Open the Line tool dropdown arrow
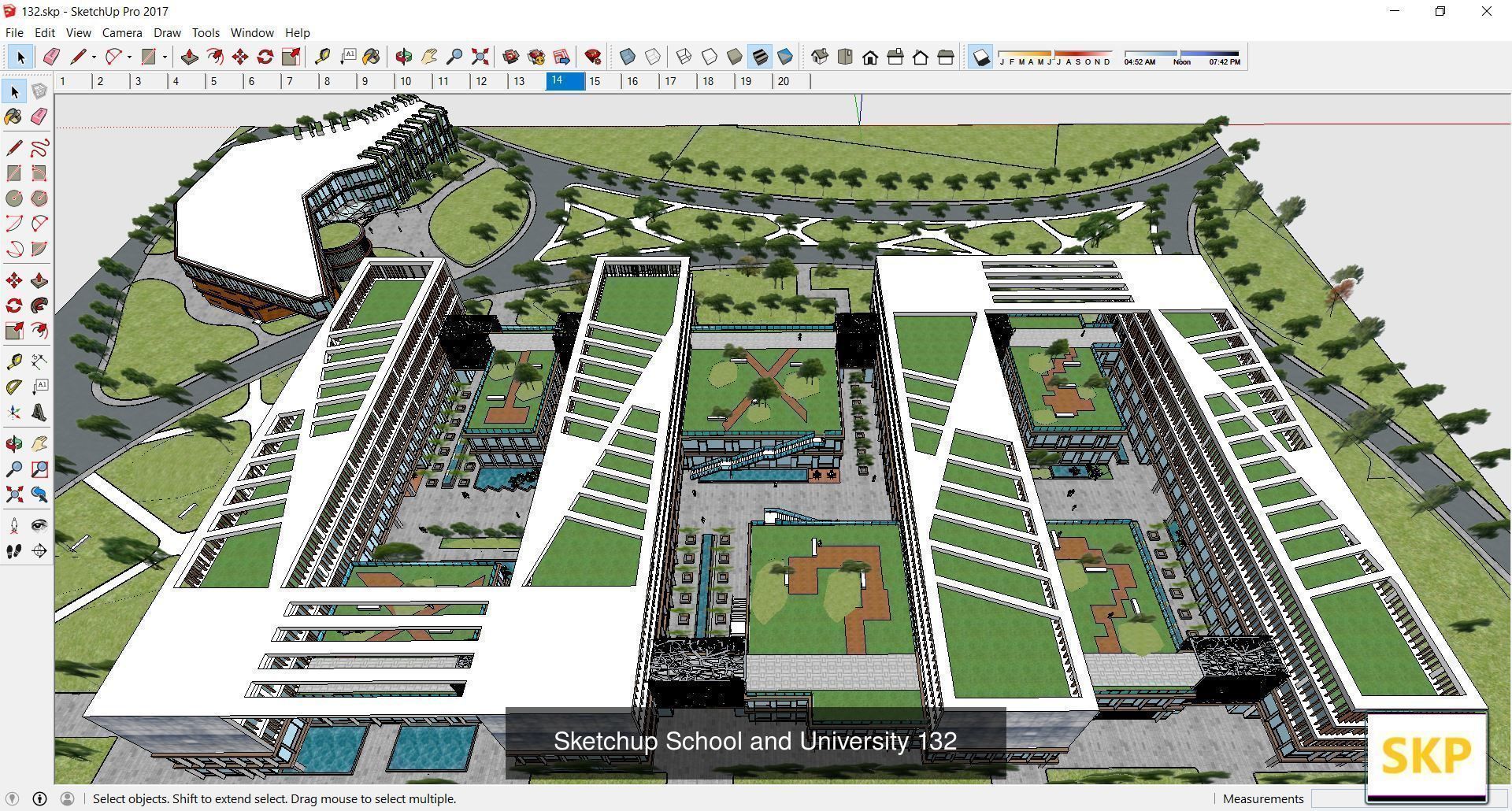This screenshot has width=1512, height=811. 94,57
